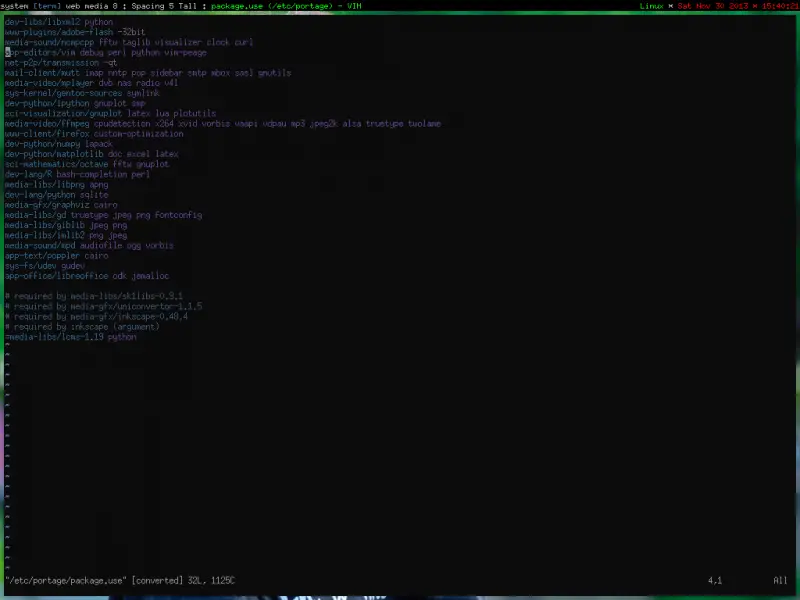This screenshot has width=800, height=600.
Task: Click the date Sat Nov 30 2013
Action: tap(713, 6)
